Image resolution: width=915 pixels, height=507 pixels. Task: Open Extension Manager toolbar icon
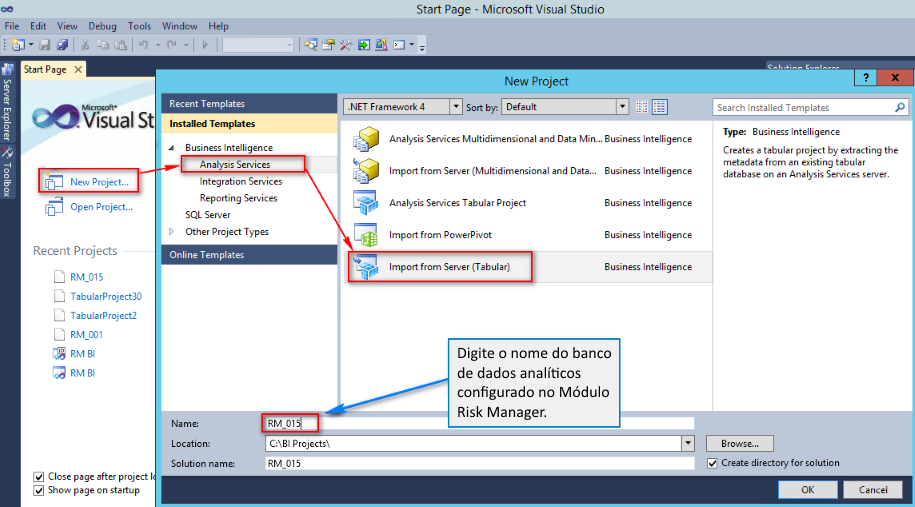pyautogui.click(x=381, y=45)
